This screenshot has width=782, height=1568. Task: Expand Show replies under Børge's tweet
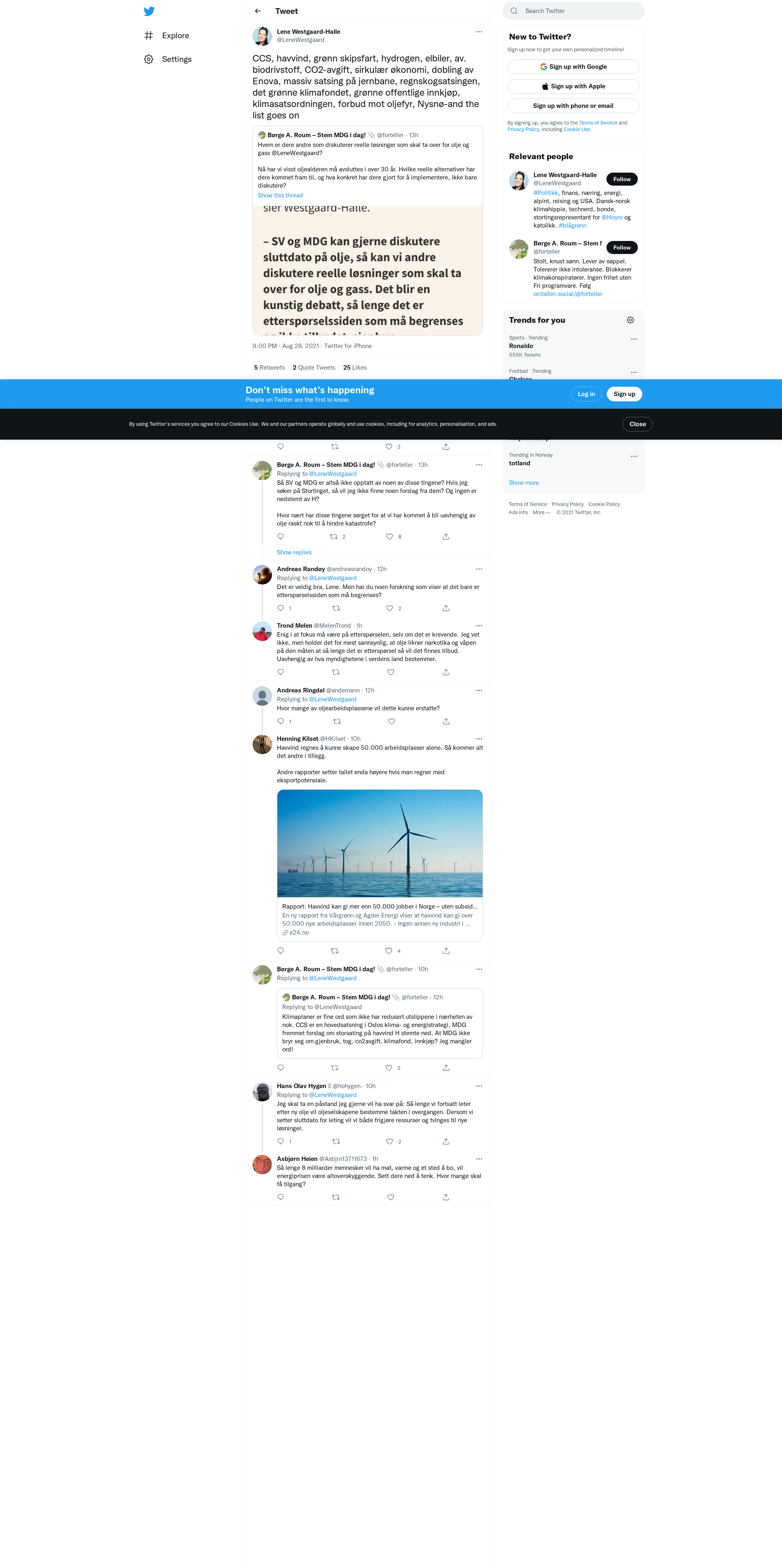(x=294, y=552)
